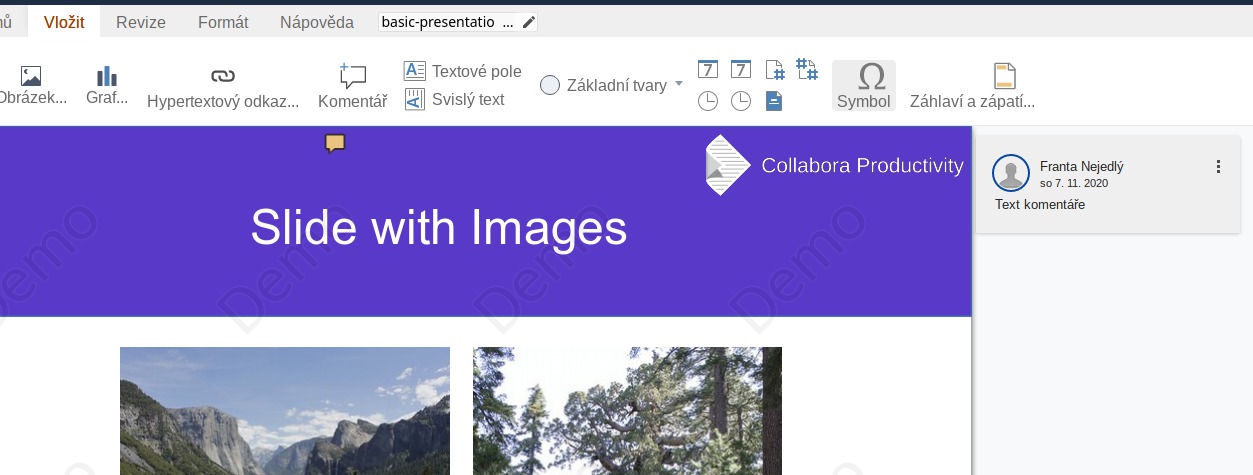Screen dimensions: 1253x475
Task: Insert variable date field (second calendar icon)
Action: tap(741, 70)
